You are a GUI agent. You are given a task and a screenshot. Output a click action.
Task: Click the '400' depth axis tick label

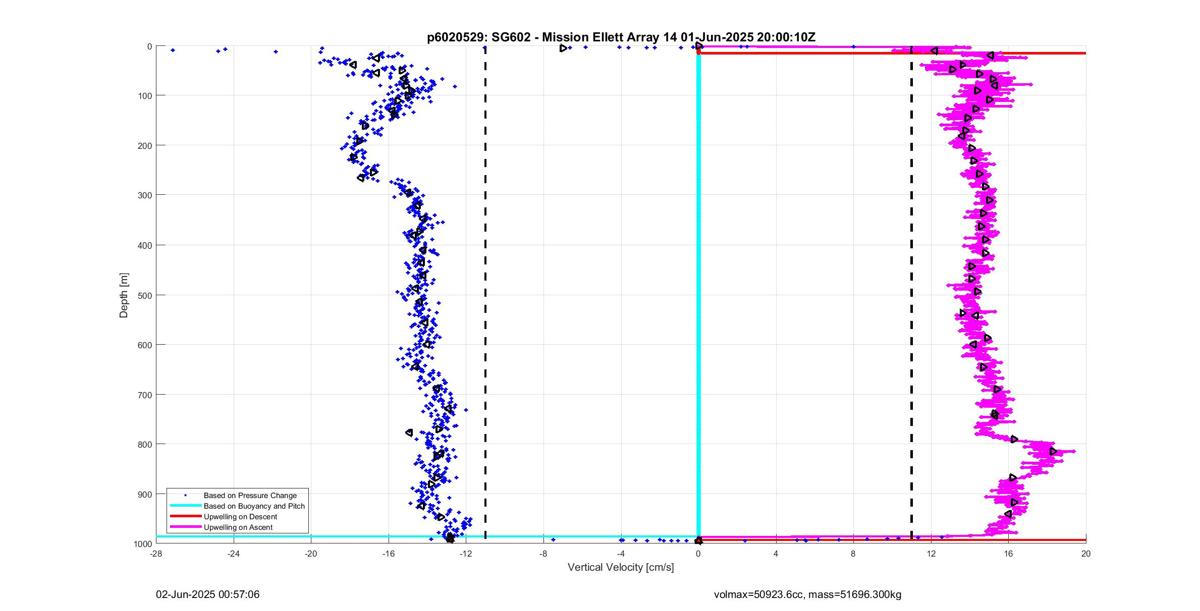point(144,245)
